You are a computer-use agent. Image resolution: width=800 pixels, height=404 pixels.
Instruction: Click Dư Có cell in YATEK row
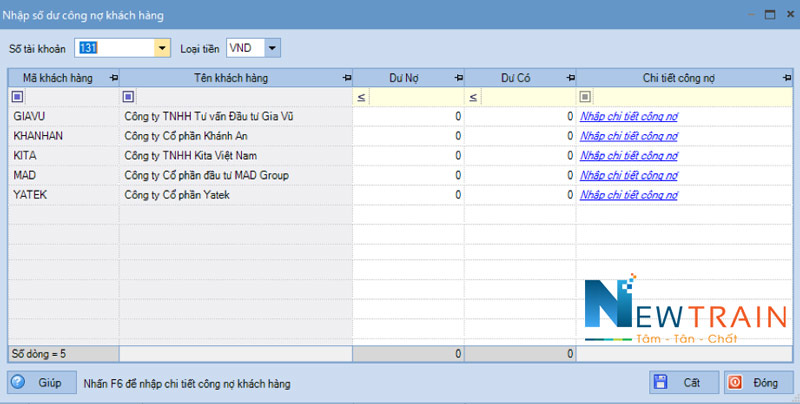[520, 195]
